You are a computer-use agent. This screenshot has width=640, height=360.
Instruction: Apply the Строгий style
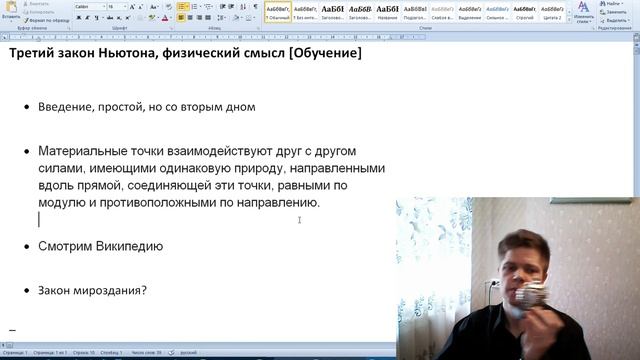pos(524,12)
